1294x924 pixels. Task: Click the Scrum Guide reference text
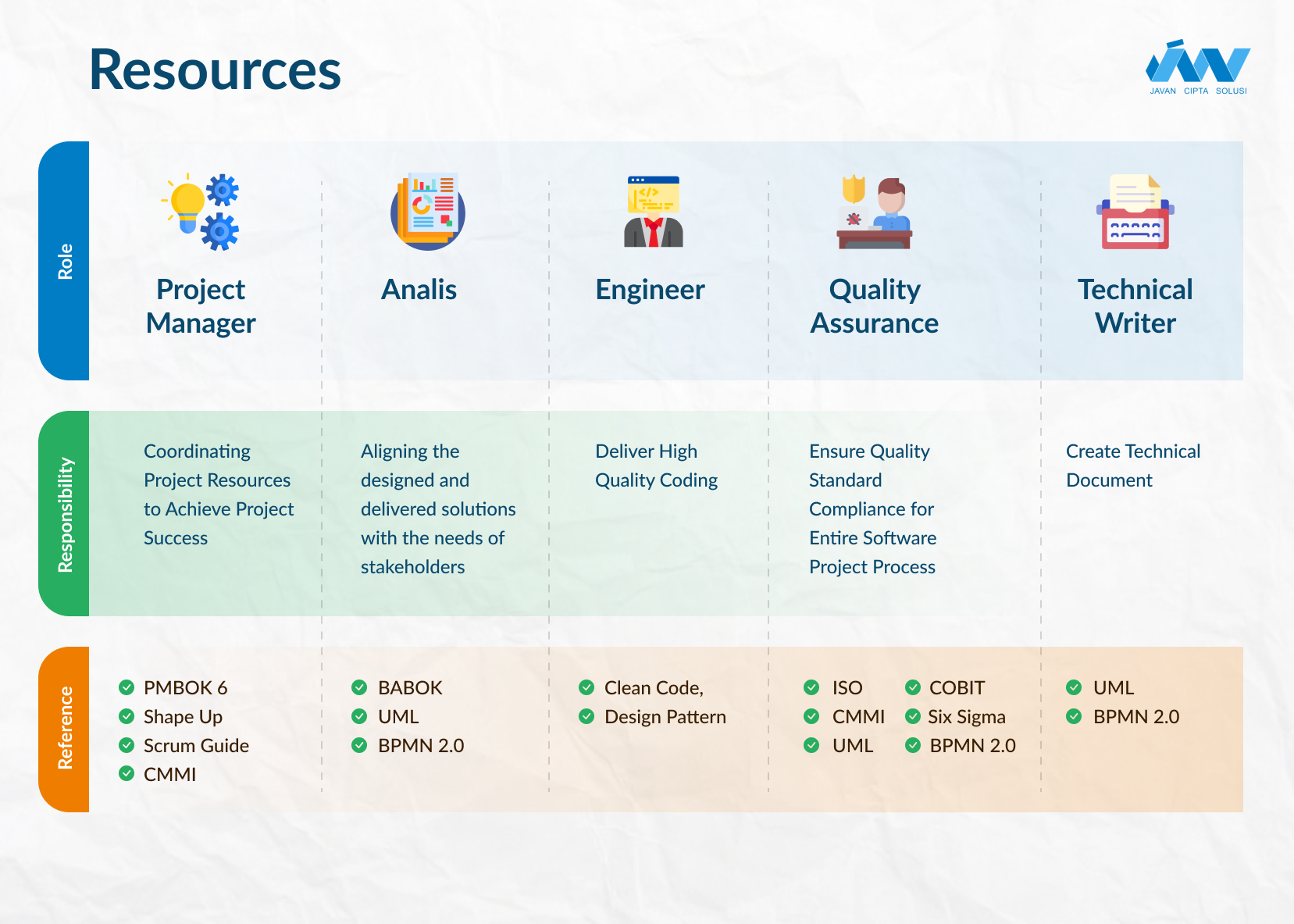[x=196, y=746]
